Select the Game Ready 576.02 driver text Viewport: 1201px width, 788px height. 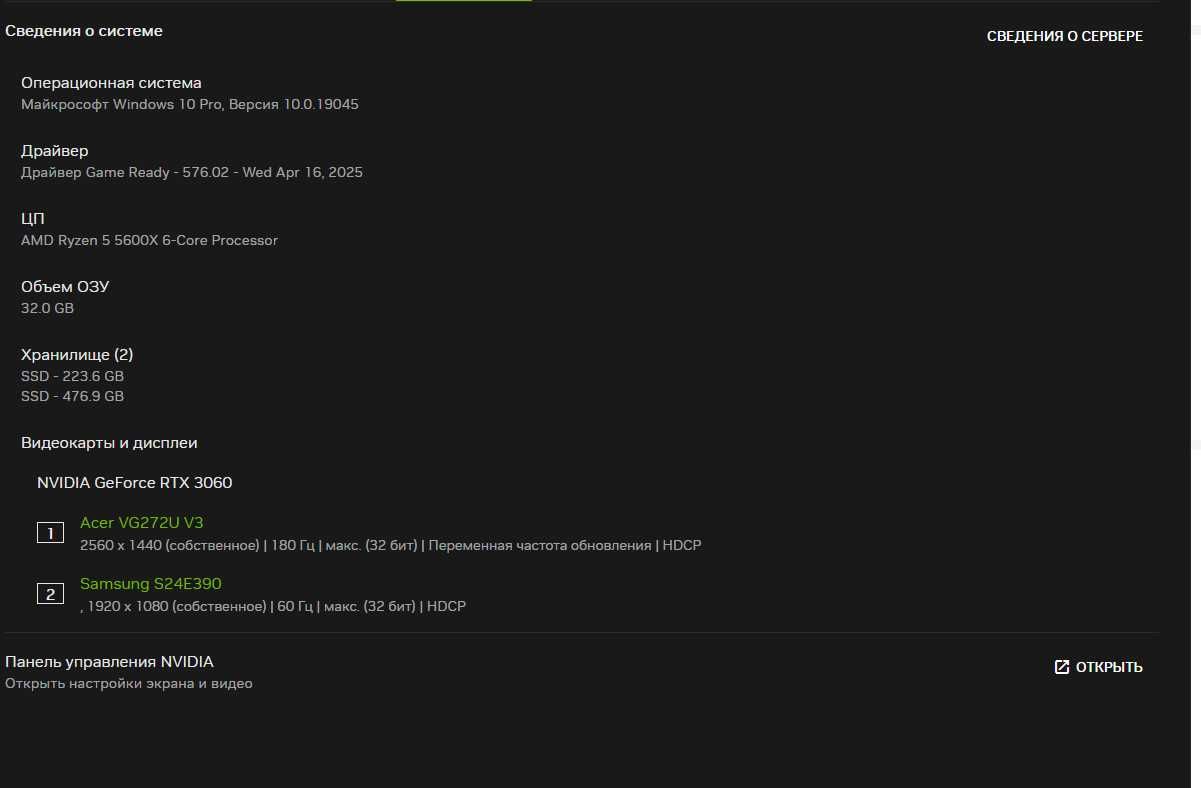[x=192, y=172]
